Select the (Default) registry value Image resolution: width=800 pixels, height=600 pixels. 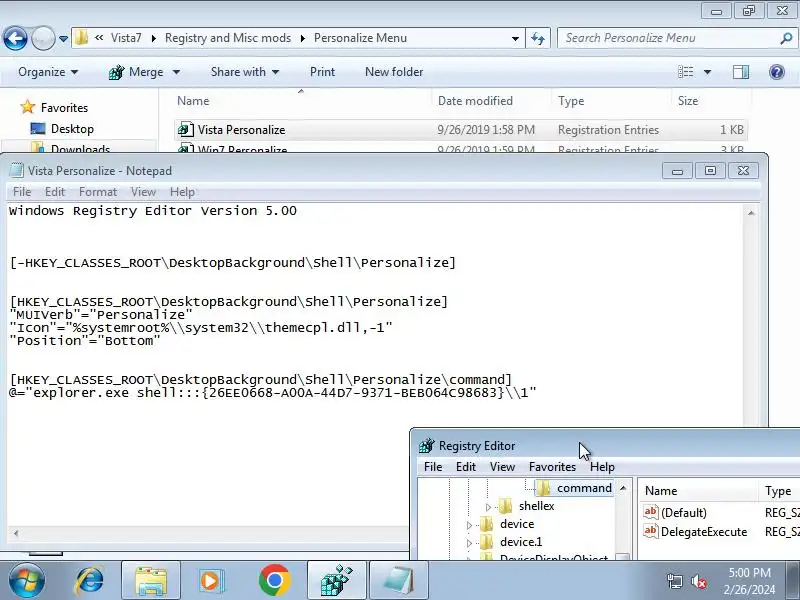pyautogui.click(x=684, y=513)
